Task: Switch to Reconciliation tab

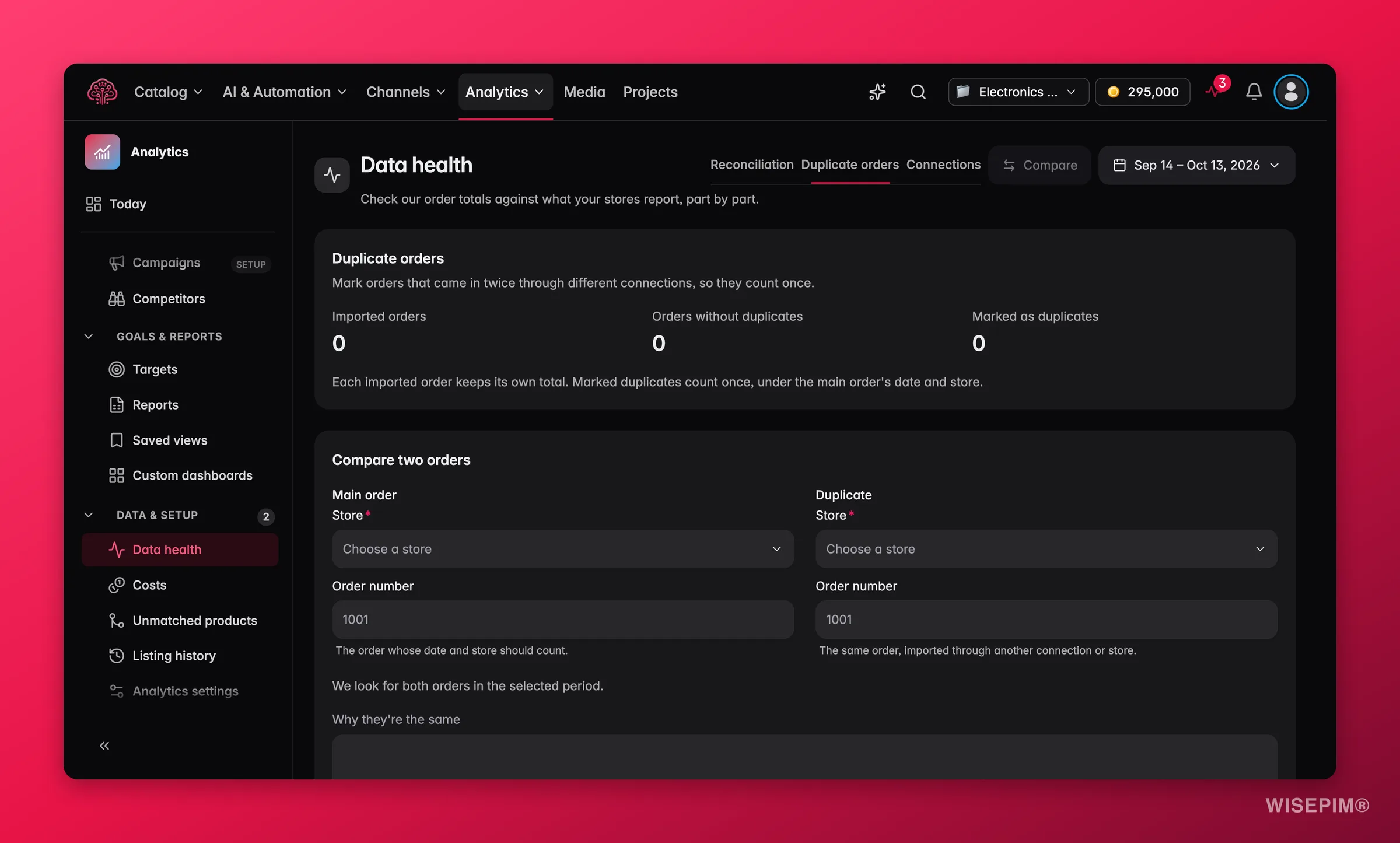Action: [x=751, y=165]
